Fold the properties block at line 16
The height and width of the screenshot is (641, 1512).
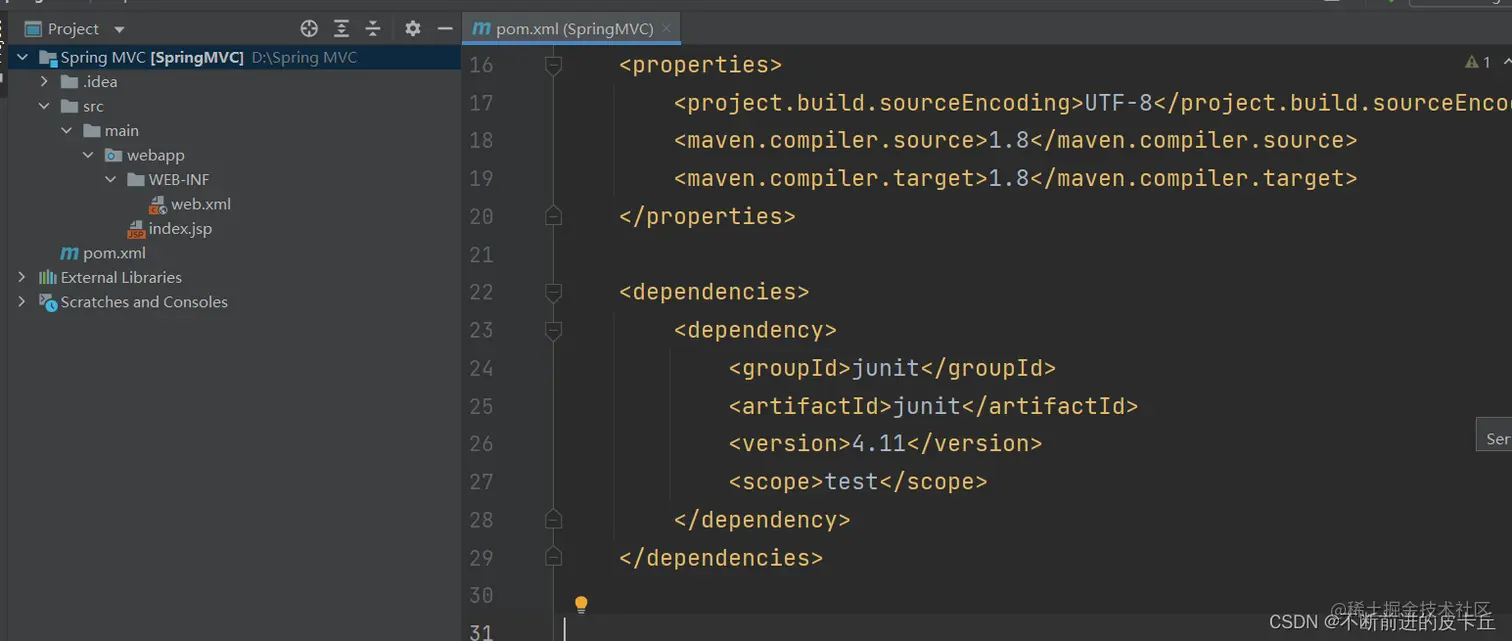pos(553,66)
